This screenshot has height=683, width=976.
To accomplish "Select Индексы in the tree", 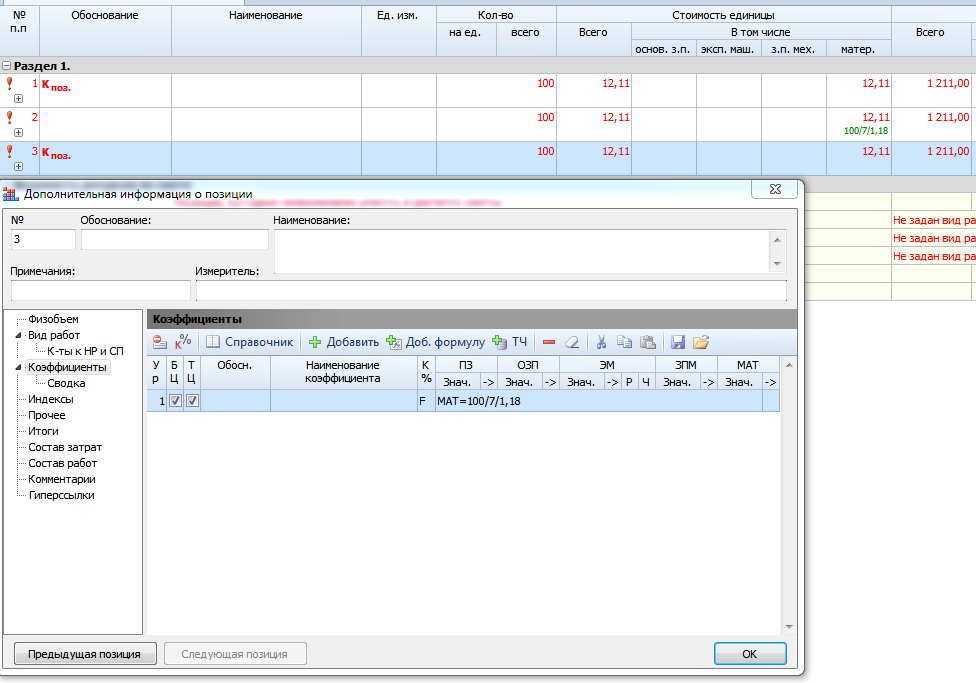I will pos(50,399).
